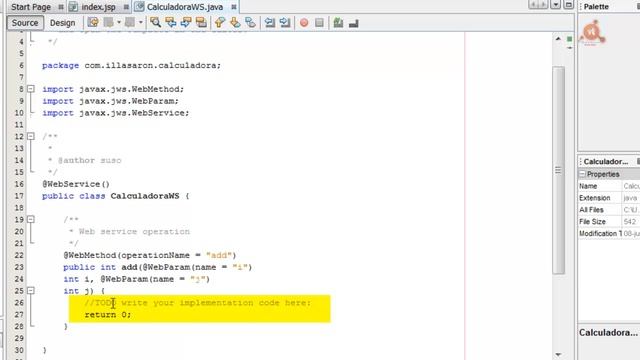Click the File Size value 542
Viewport: 640px width, 360px height.
[x=630, y=222]
